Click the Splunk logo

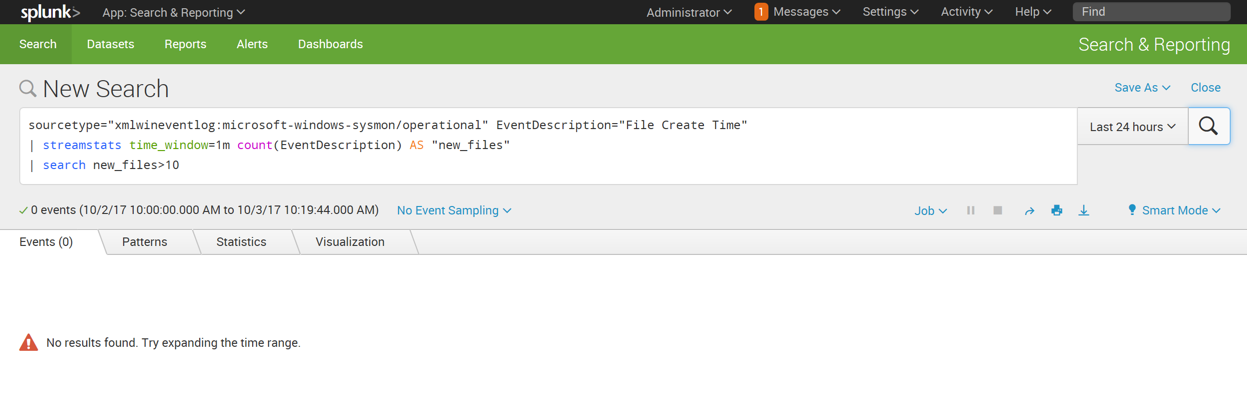point(50,12)
